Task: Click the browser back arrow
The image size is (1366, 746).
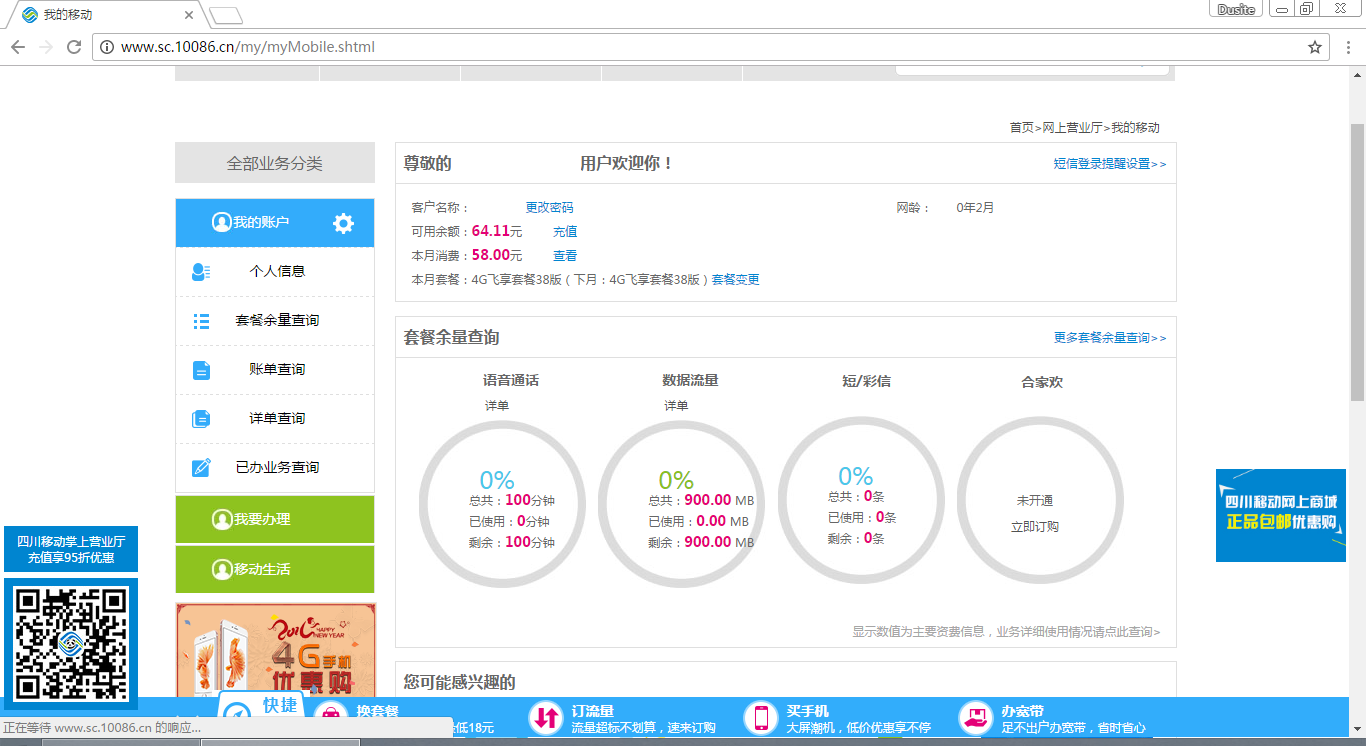Action: pyautogui.click(x=18, y=47)
